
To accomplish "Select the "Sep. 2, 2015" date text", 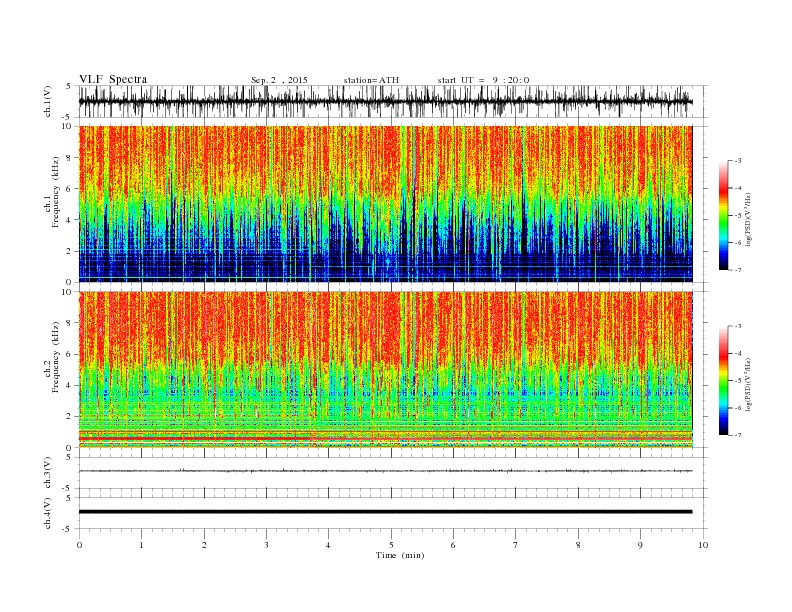I will point(279,80).
